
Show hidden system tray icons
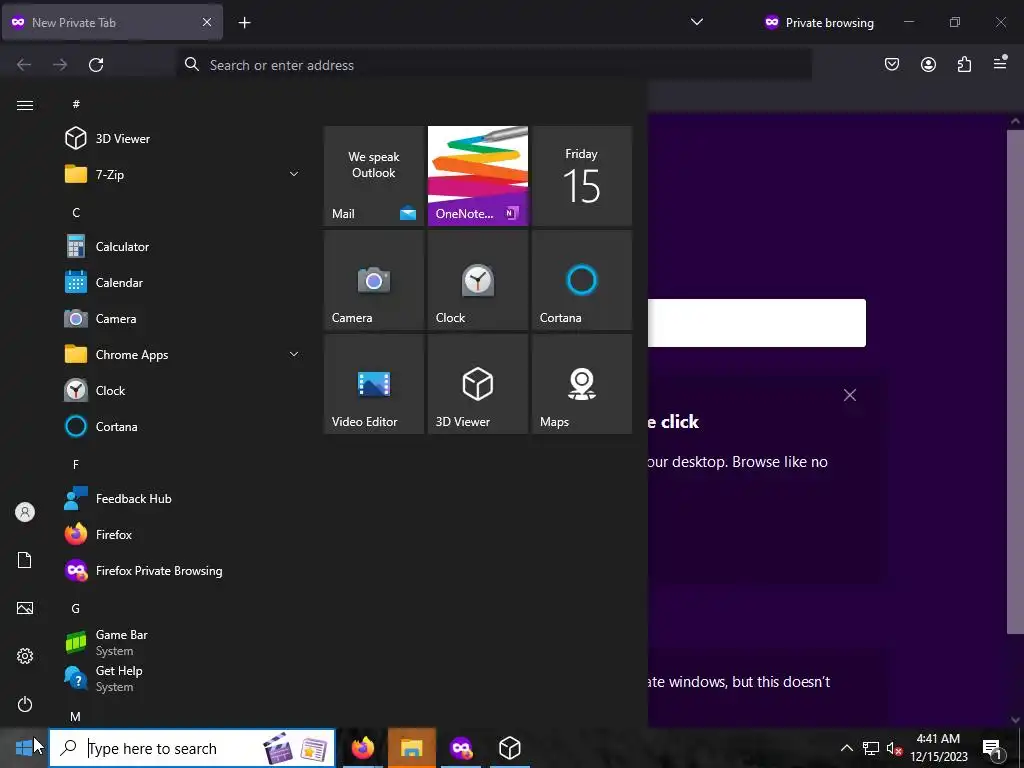846,748
